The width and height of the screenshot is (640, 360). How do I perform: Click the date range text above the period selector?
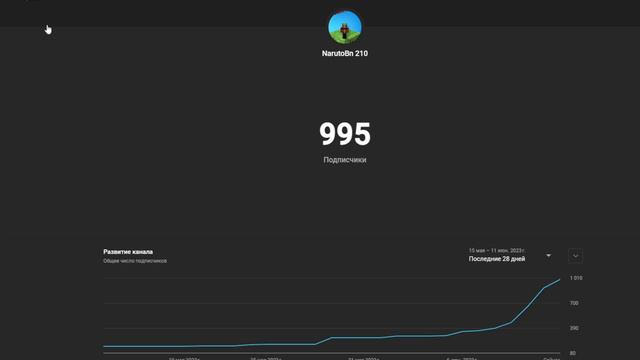[x=497, y=250]
